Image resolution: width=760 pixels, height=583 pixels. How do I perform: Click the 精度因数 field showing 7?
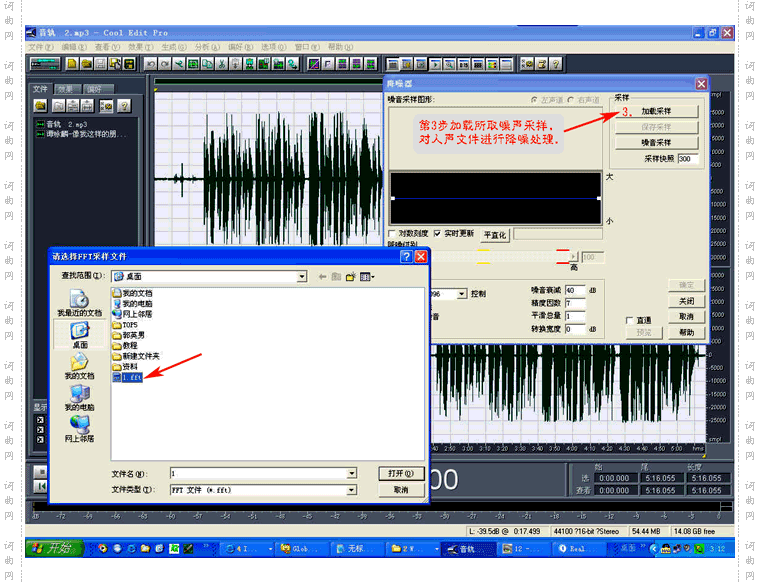pos(575,303)
